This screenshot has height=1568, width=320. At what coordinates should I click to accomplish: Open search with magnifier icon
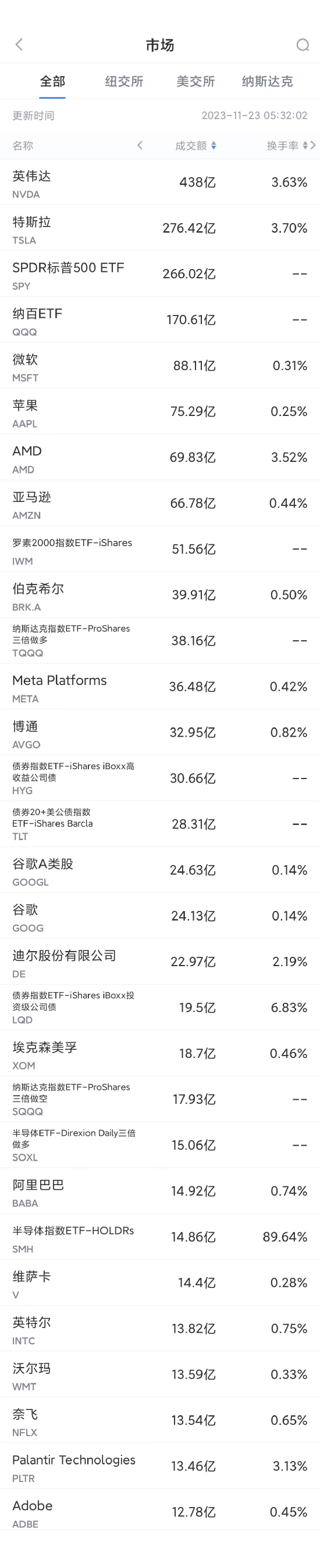[303, 44]
